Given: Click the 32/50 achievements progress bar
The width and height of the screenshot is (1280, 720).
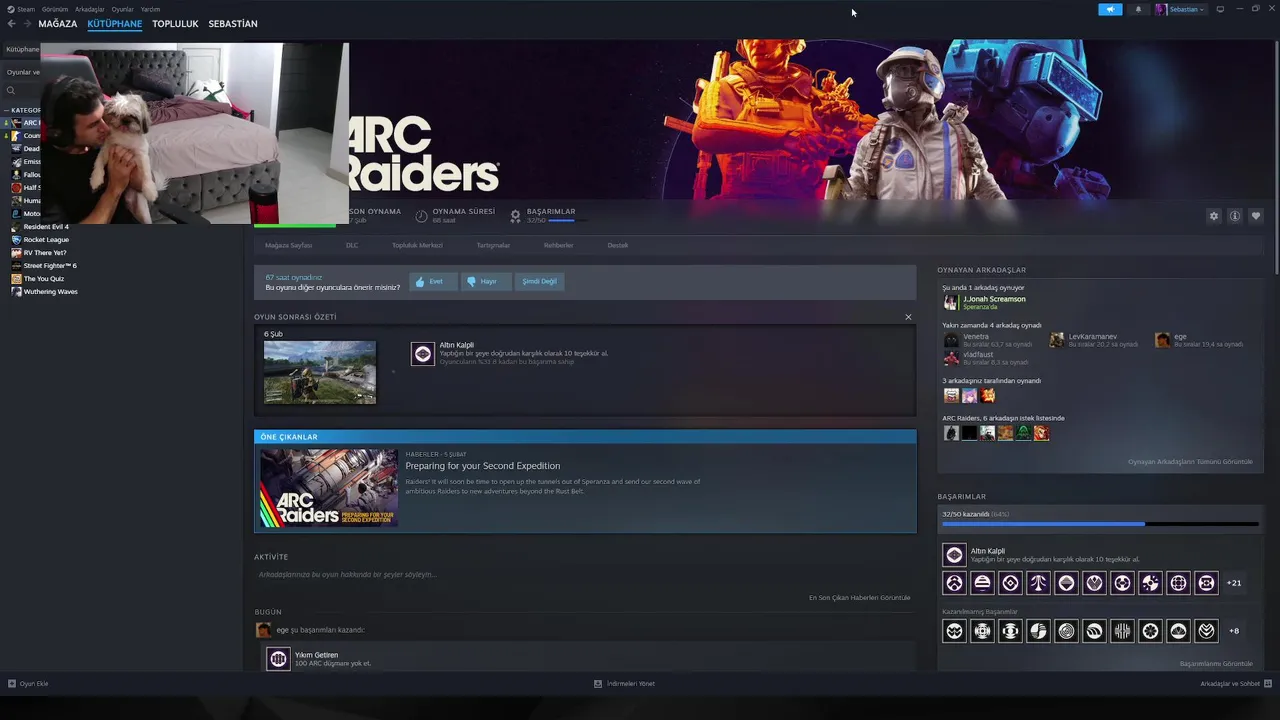Looking at the screenshot, I should [x=1100, y=524].
